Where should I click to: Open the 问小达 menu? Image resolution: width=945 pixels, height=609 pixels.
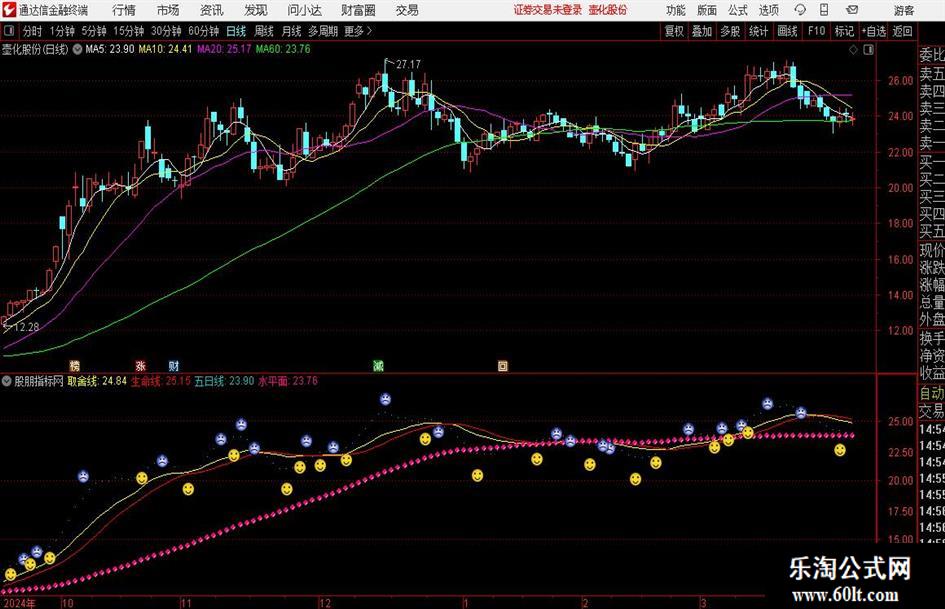[x=304, y=10]
